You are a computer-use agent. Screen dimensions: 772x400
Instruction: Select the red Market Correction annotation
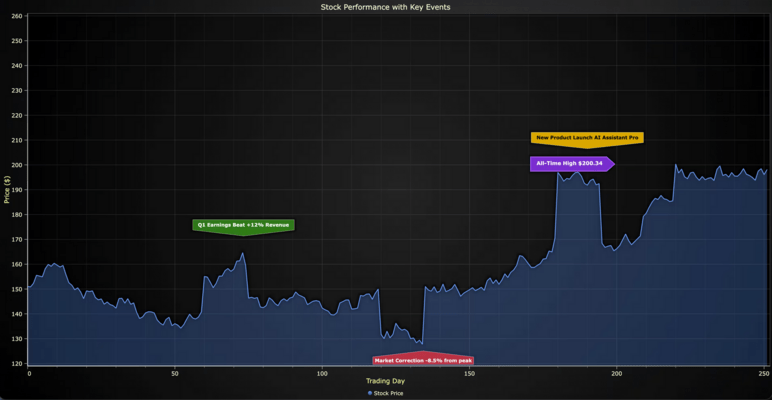pos(423,359)
